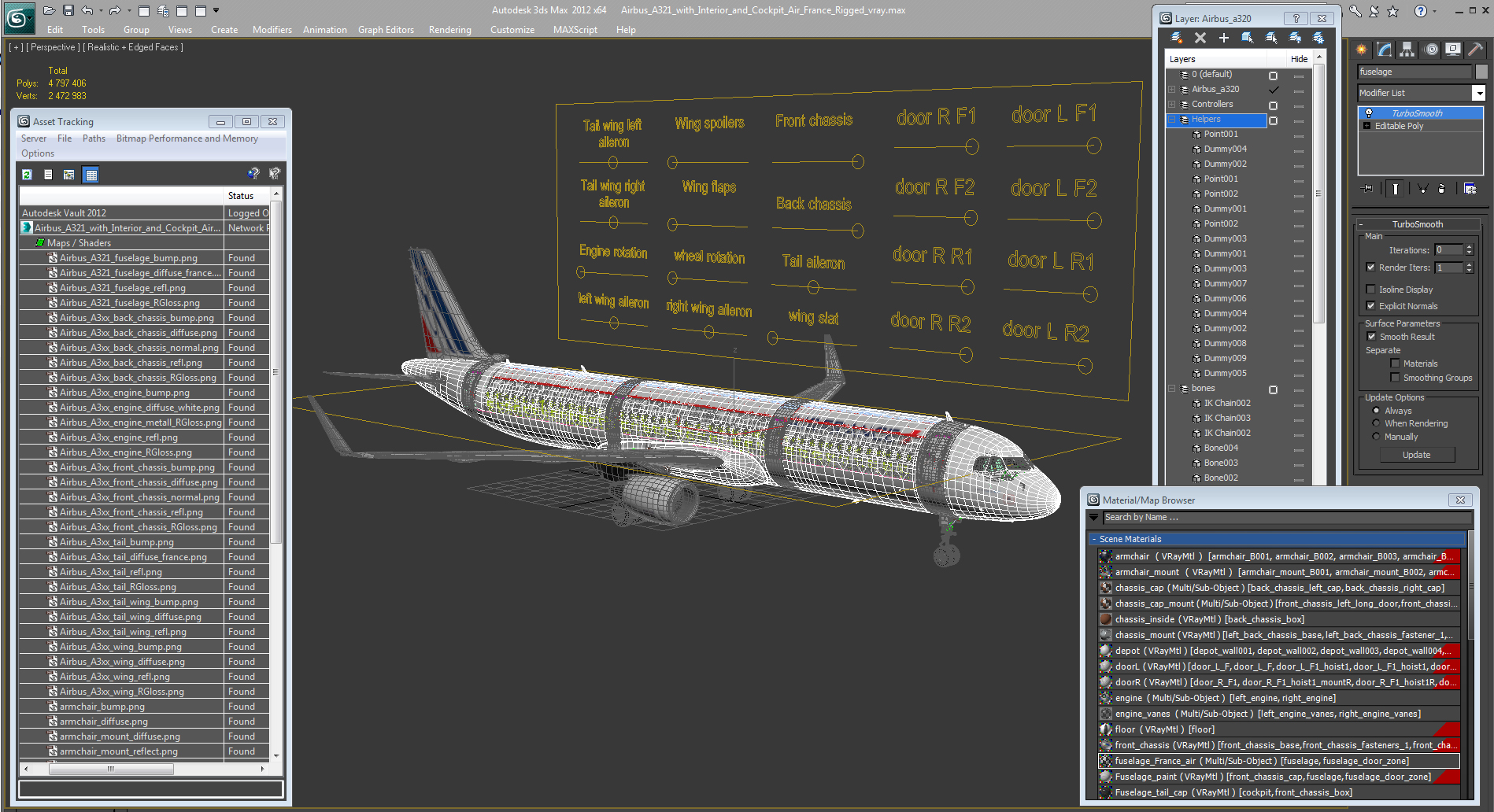
Task: Click Delete Layer X icon in Layer dialog
Action: pyautogui.click(x=1200, y=37)
